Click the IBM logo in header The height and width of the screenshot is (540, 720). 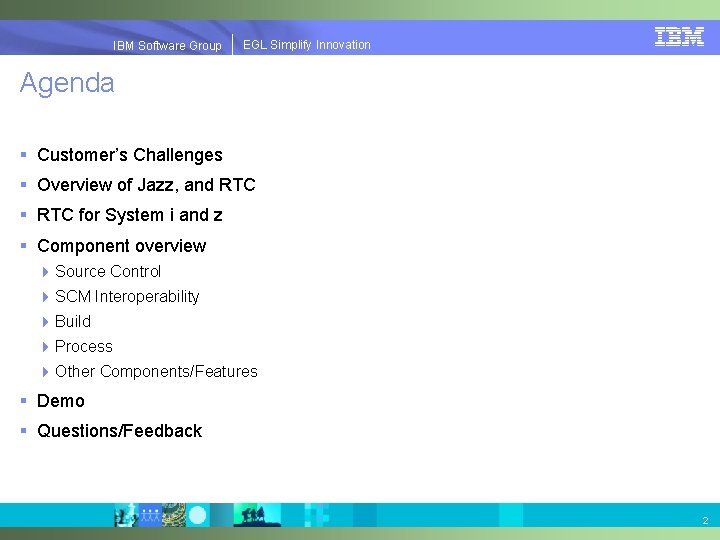[x=679, y=36]
